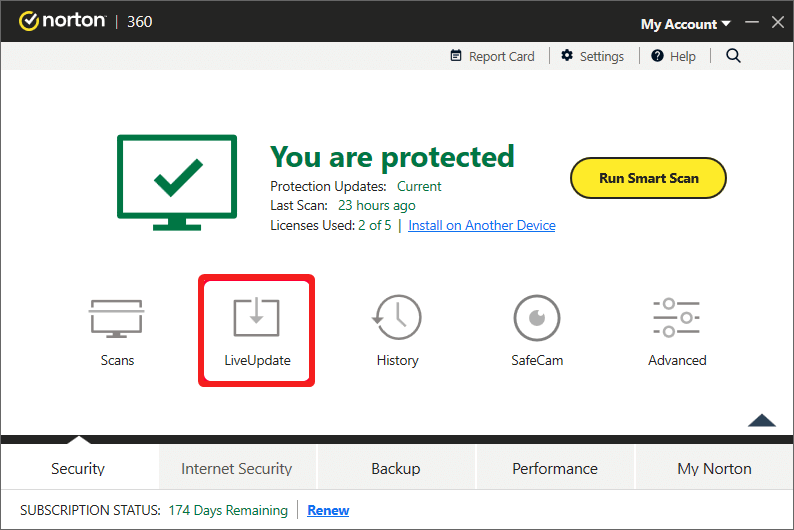Open the SafeCam icon
Screen dimensions: 794x530
537,318
